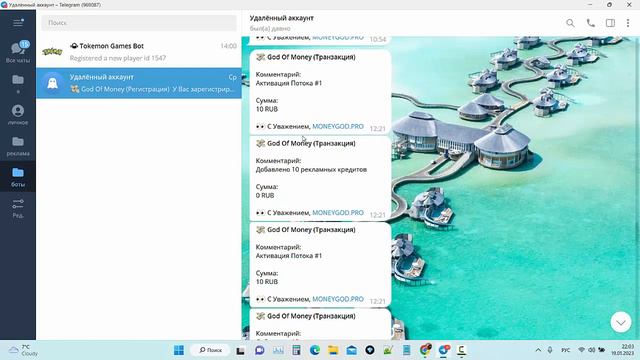Open the 'Ред.' folder editor

18,208
